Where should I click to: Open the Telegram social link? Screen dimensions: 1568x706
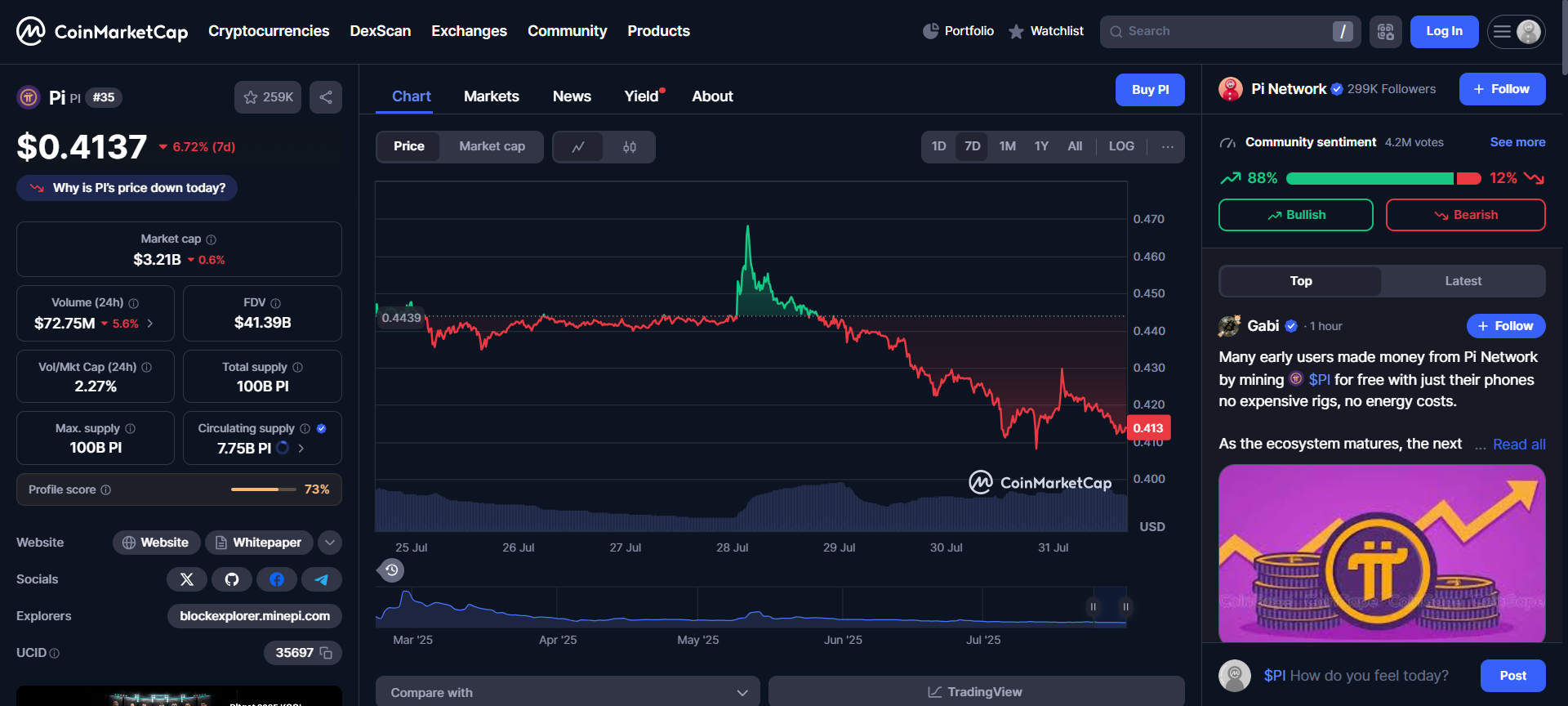tap(322, 579)
